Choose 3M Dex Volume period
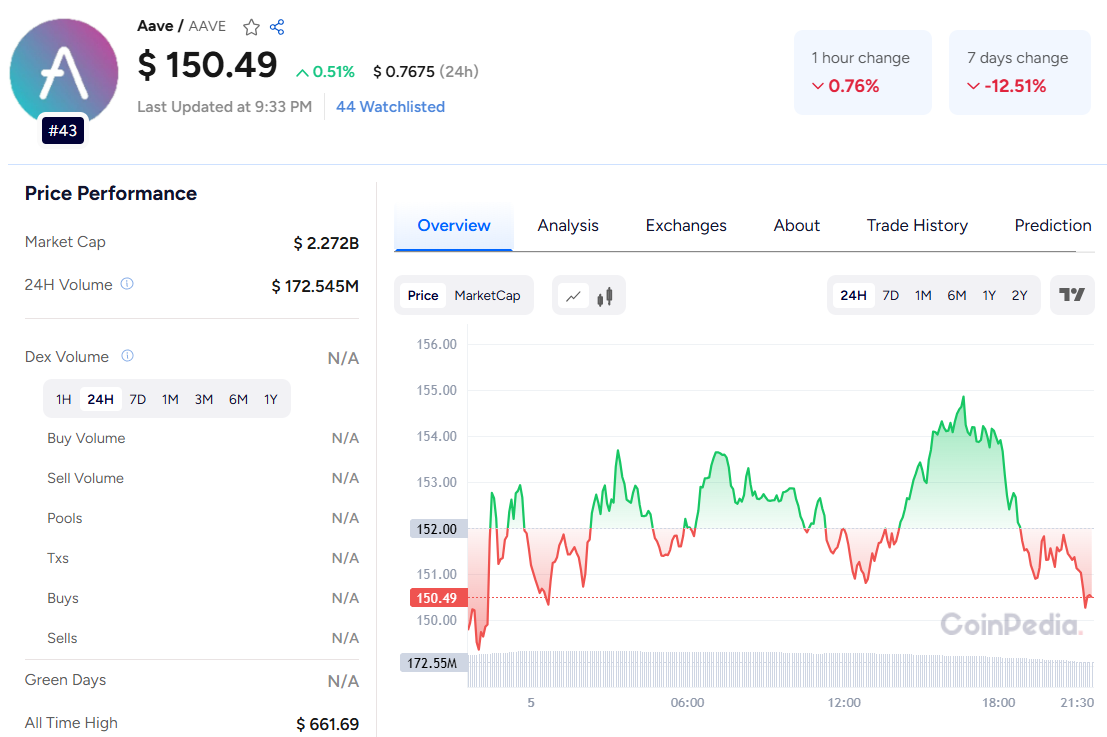 (204, 400)
